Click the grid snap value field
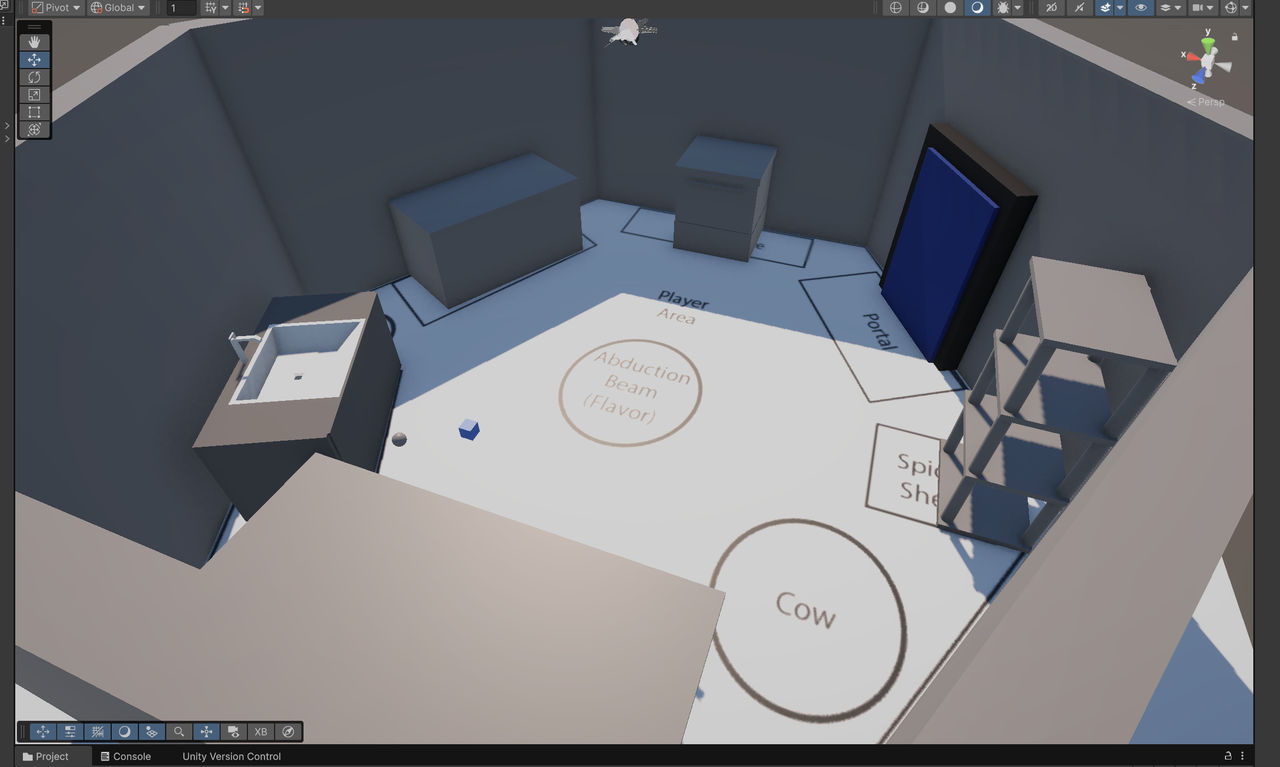 [x=181, y=8]
